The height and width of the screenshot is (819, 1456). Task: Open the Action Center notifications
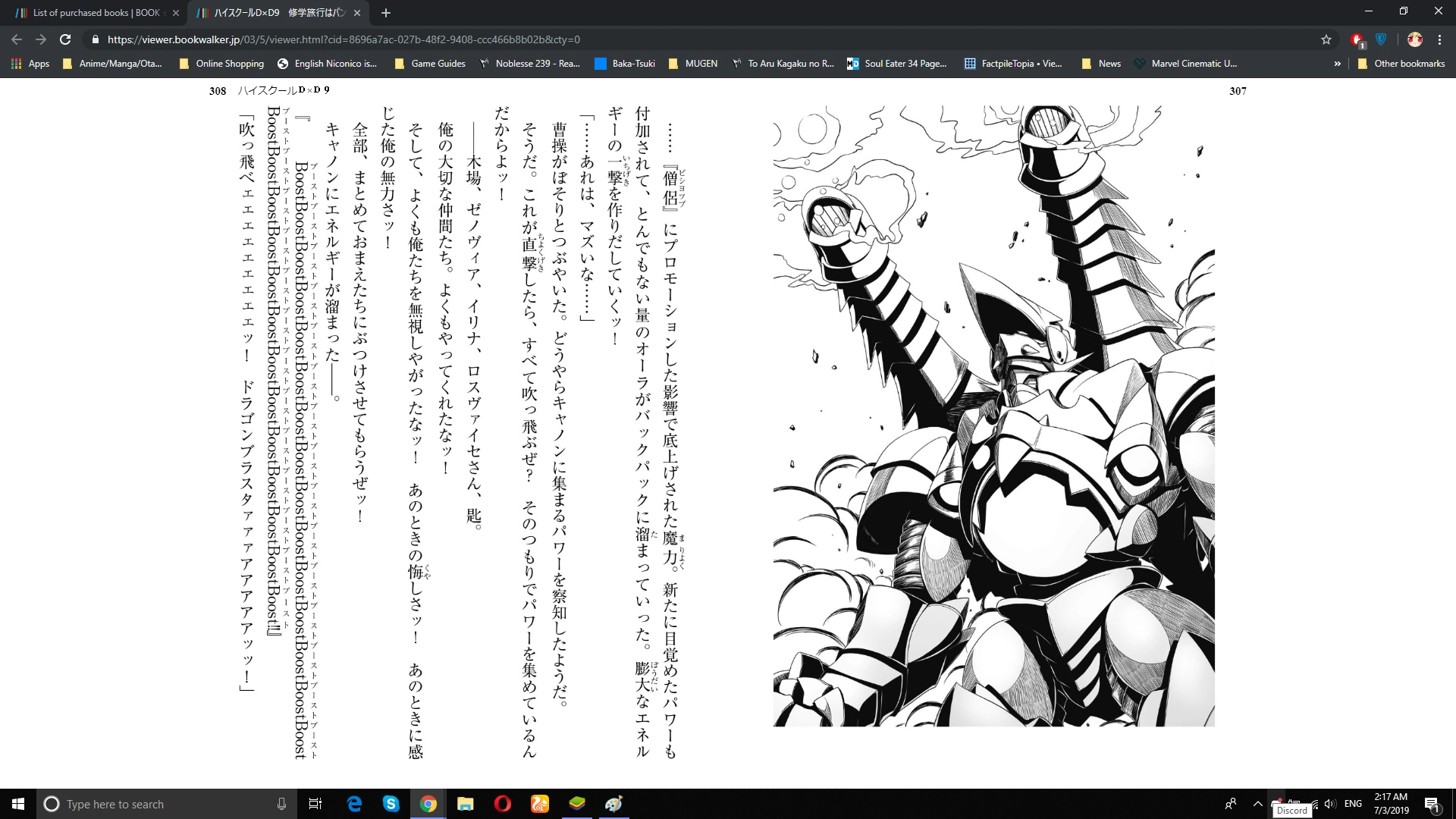1432,804
